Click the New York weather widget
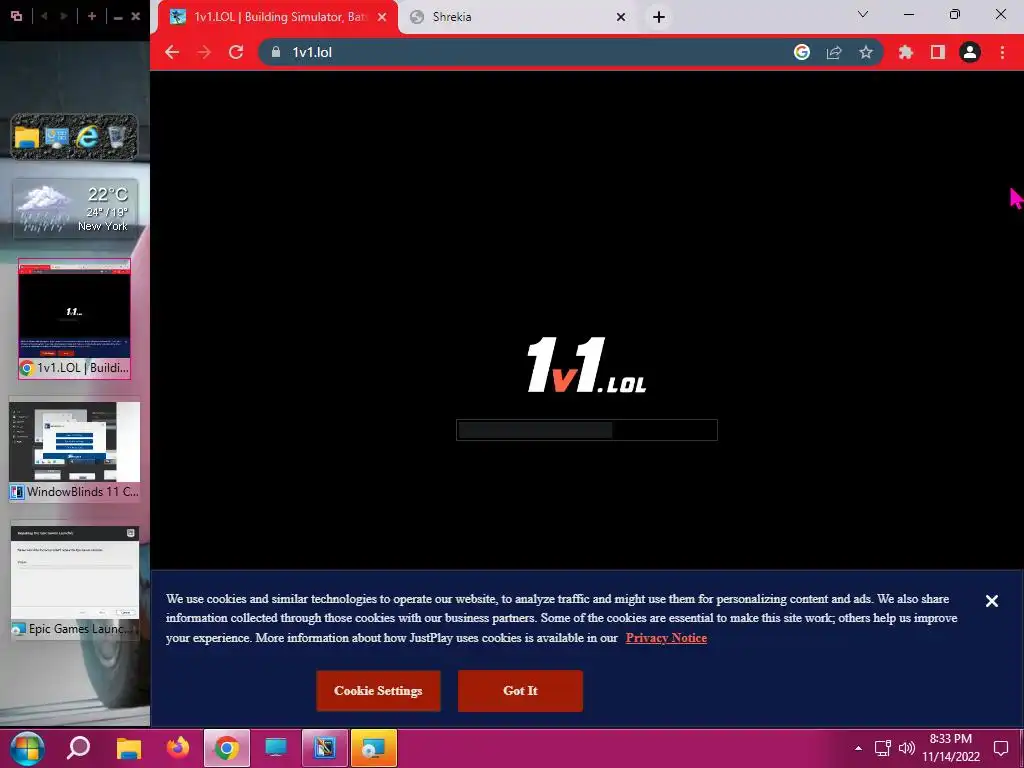 click(x=76, y=209)
